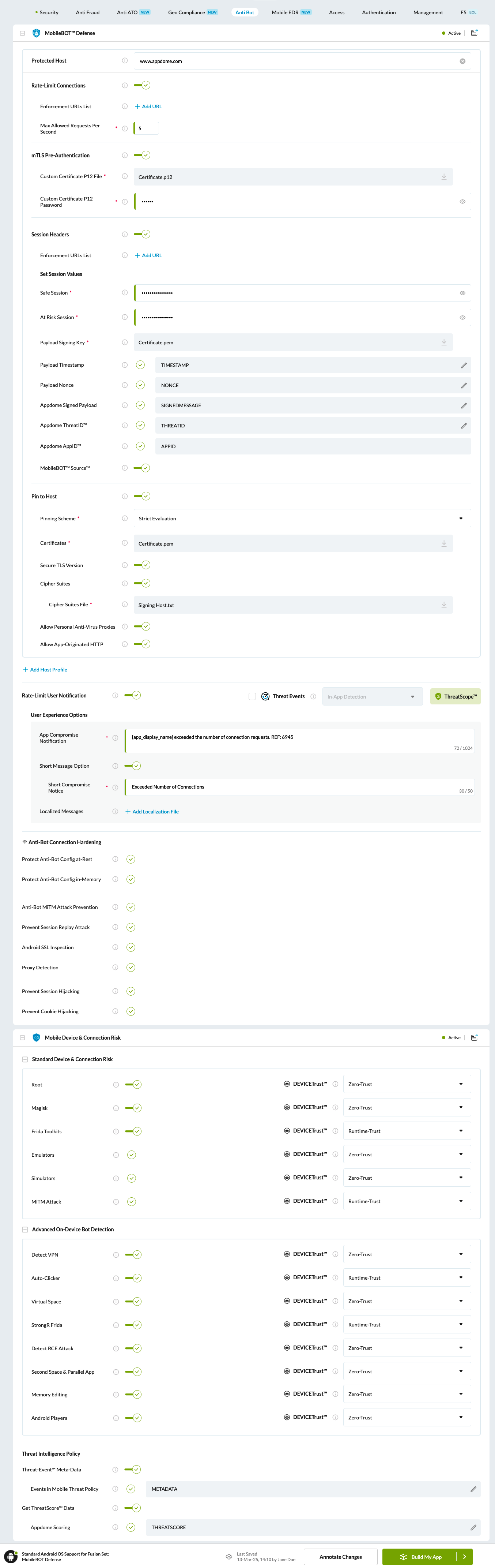Edit the THREATSCORE field pencil icon
This screenshot has width=495, height=1568.
tap(472, 1528)
